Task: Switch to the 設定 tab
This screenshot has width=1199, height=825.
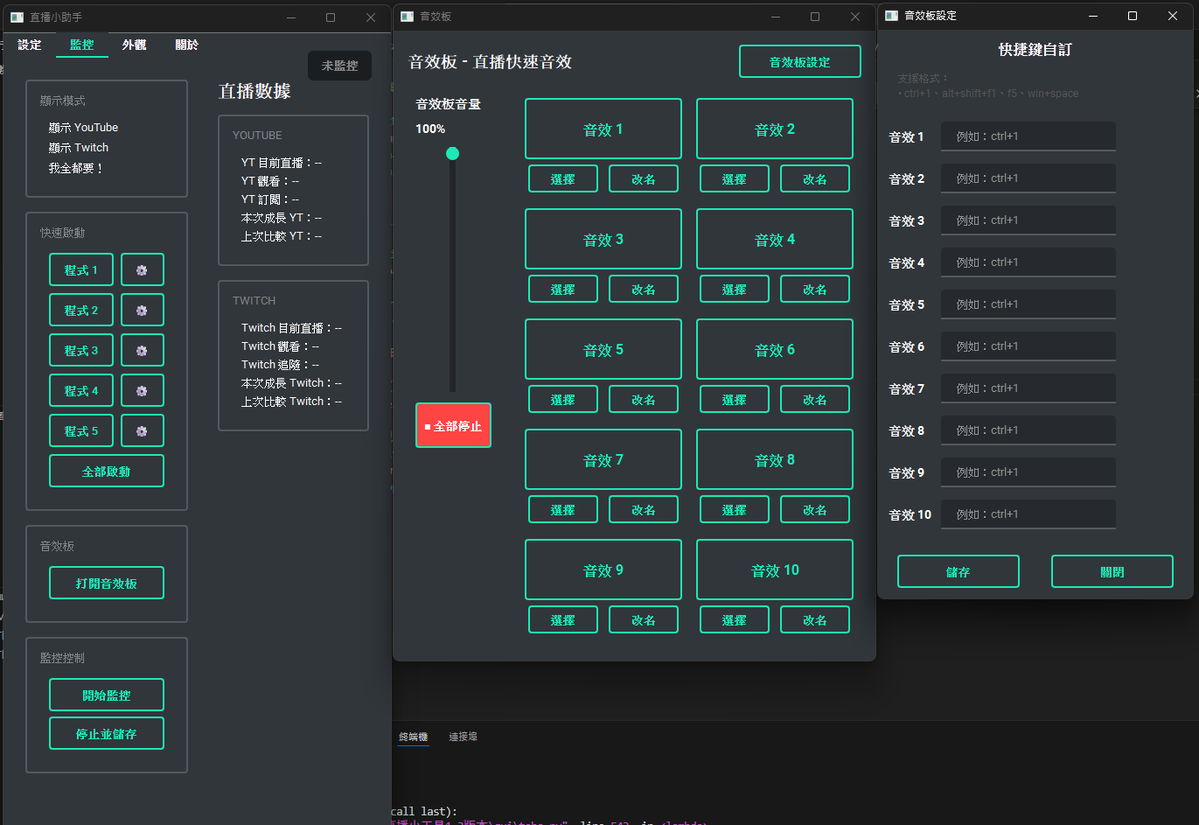Action: tap(29, 45)
